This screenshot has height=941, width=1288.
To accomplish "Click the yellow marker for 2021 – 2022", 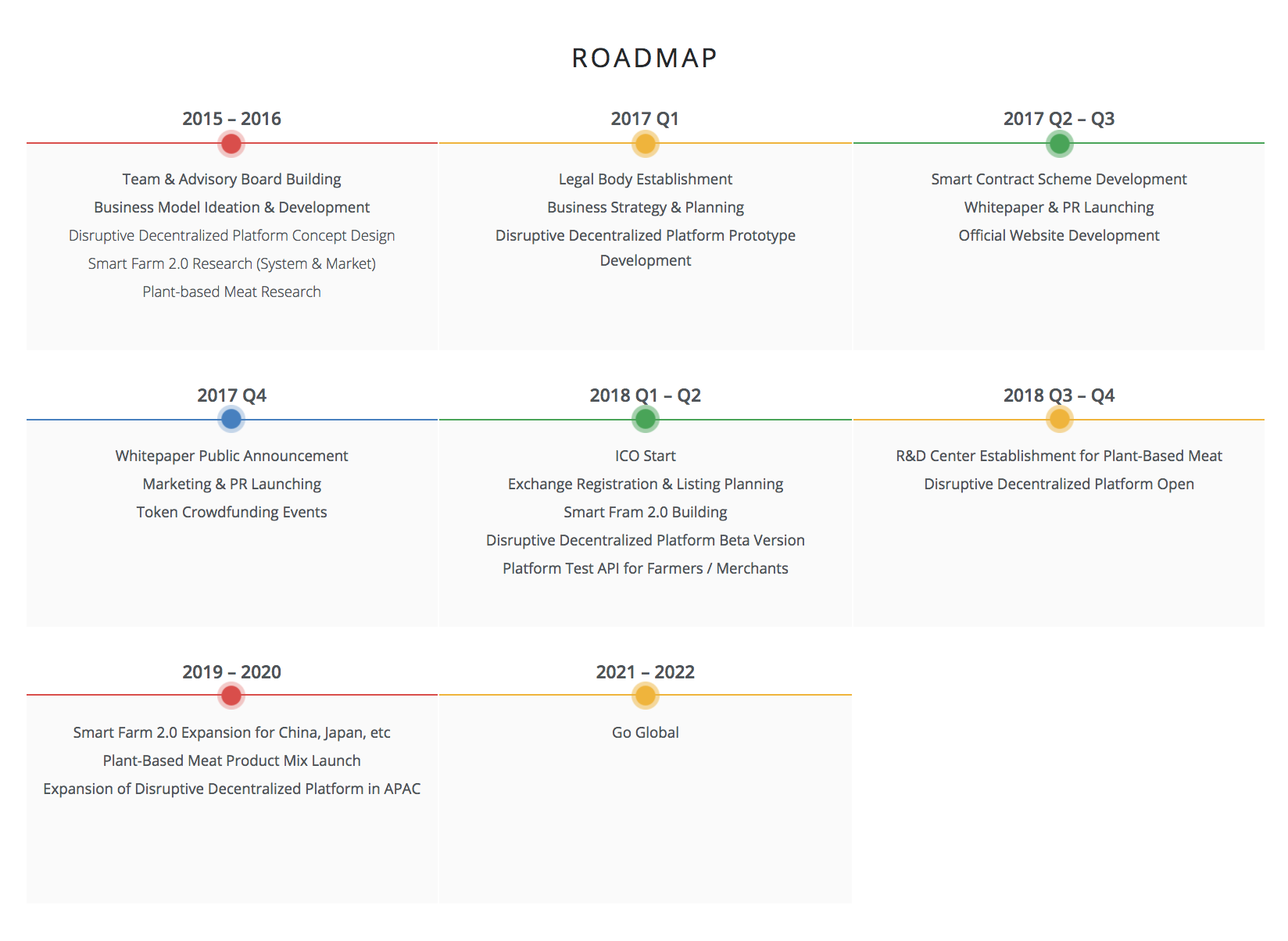I will point(646,696).
